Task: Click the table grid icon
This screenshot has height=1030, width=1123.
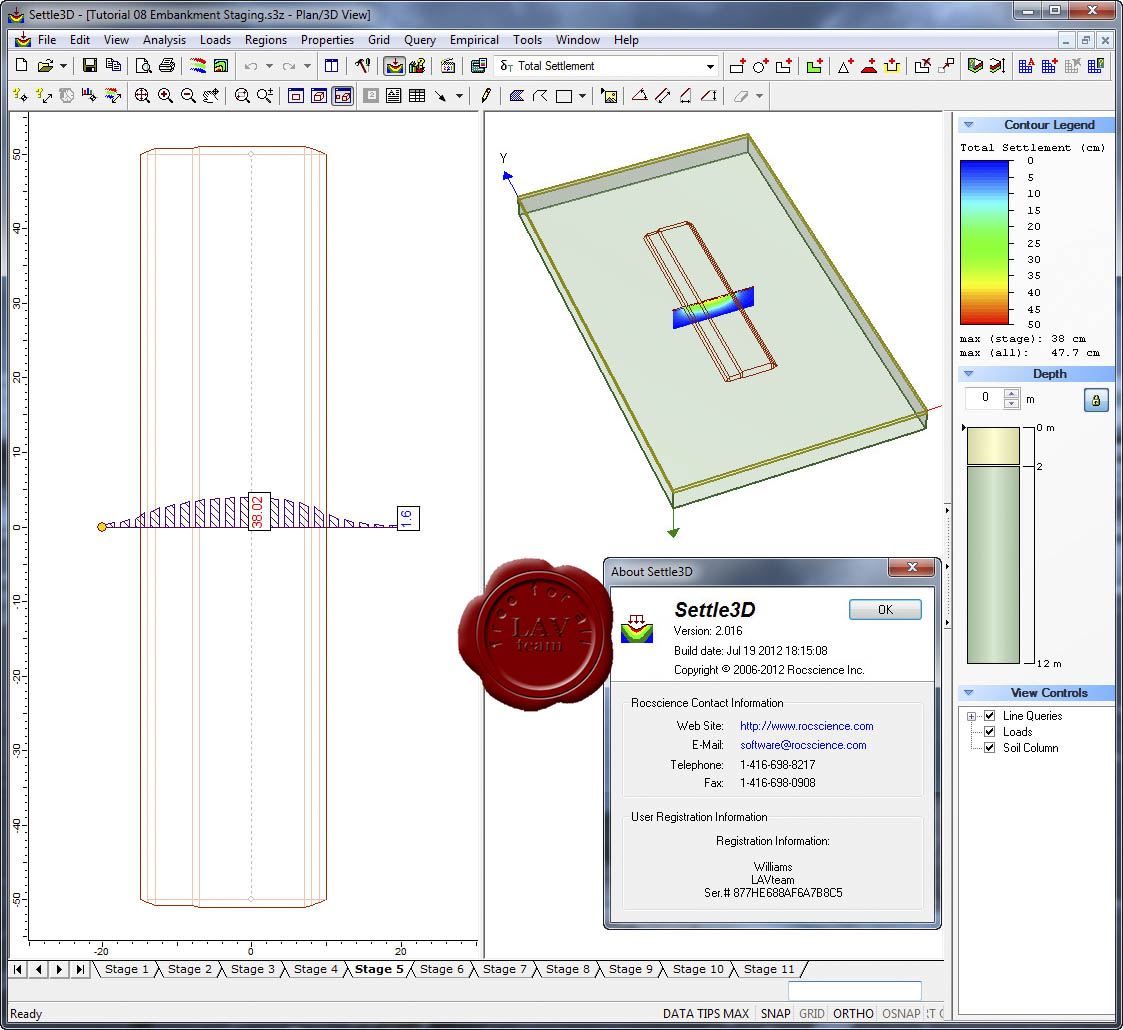Action: pos(417,95)
